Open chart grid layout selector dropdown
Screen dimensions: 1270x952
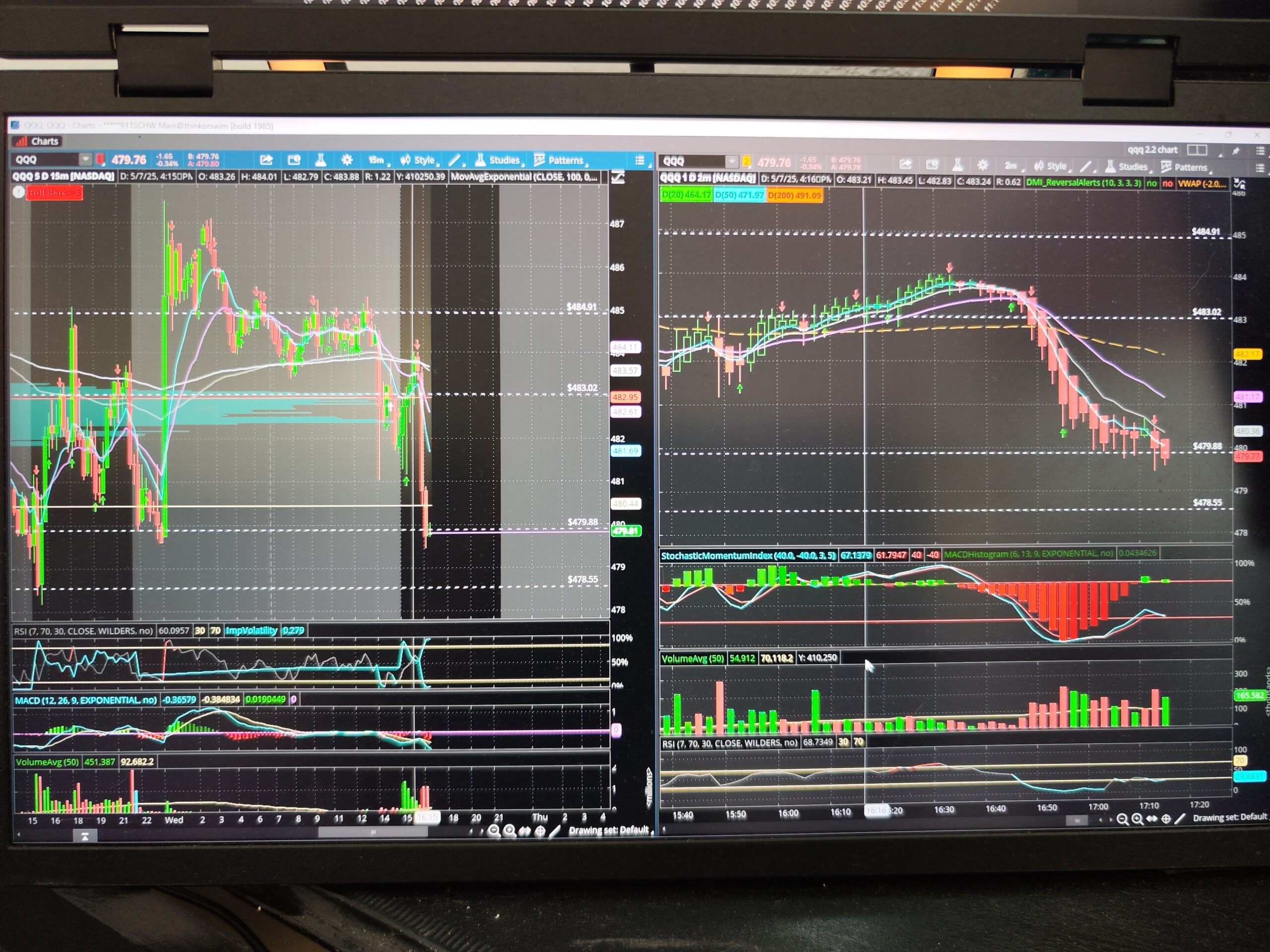[1197, 150]
